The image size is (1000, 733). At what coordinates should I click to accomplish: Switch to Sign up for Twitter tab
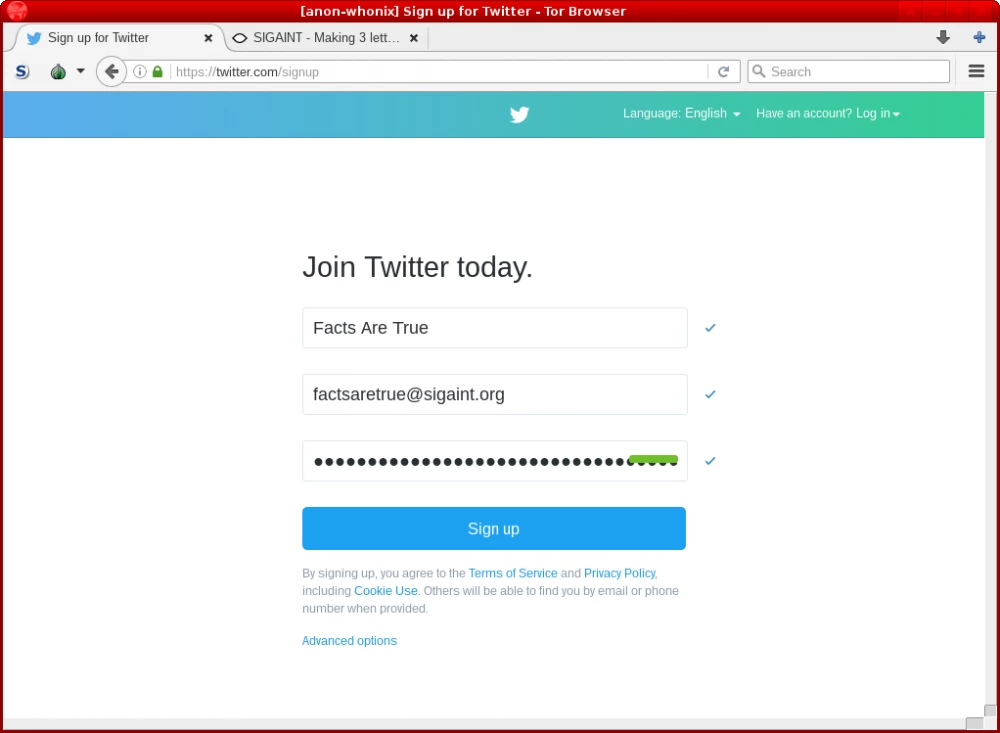[118, 38]
